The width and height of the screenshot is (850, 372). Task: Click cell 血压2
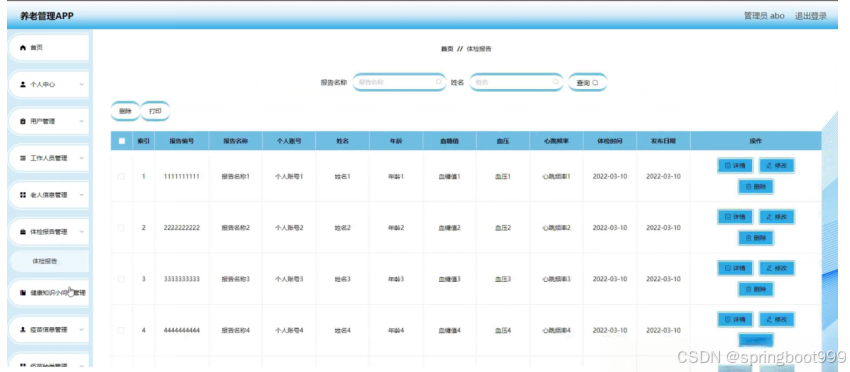click(503, 228)
